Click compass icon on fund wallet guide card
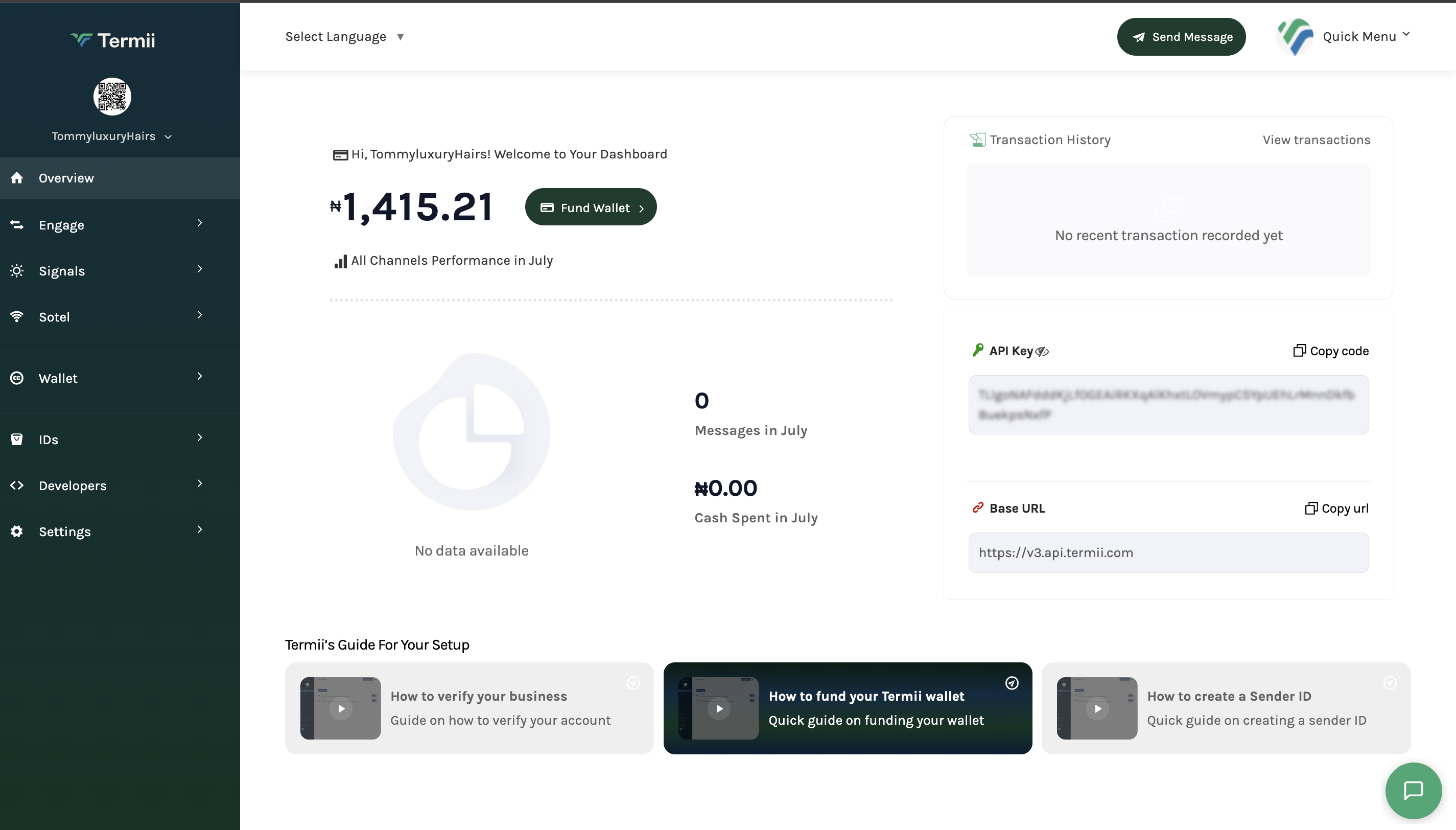This screenshot has height=830, width=1456. (1012, 683)
